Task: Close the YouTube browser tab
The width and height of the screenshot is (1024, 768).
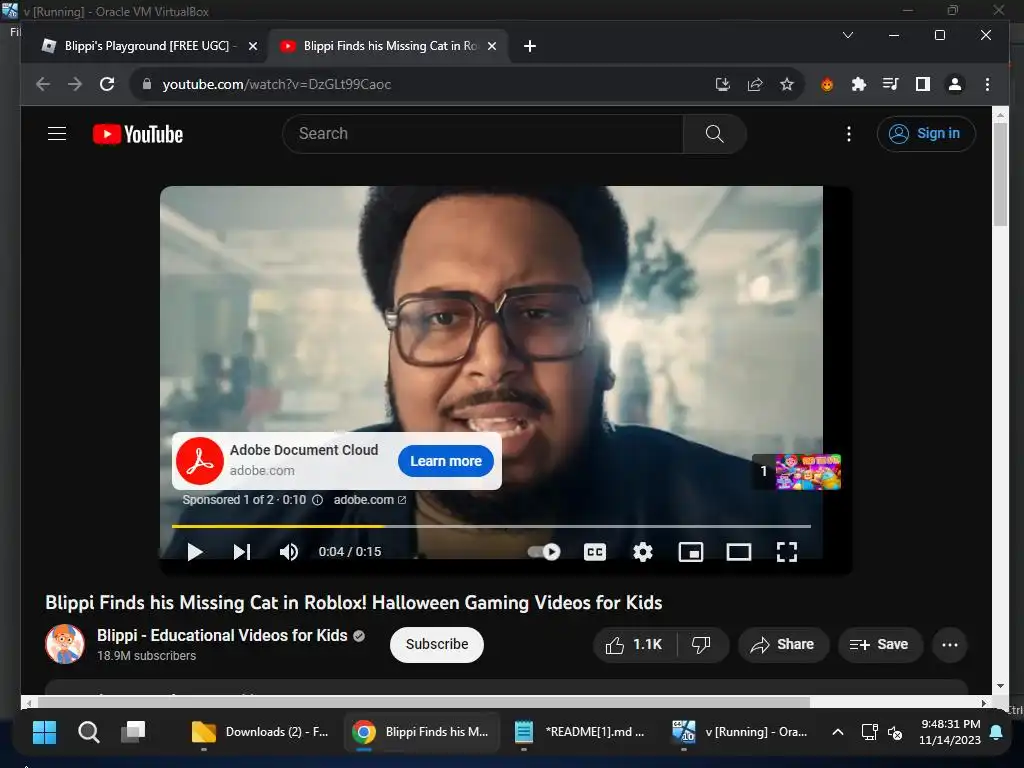Action: tap(492, 46)
